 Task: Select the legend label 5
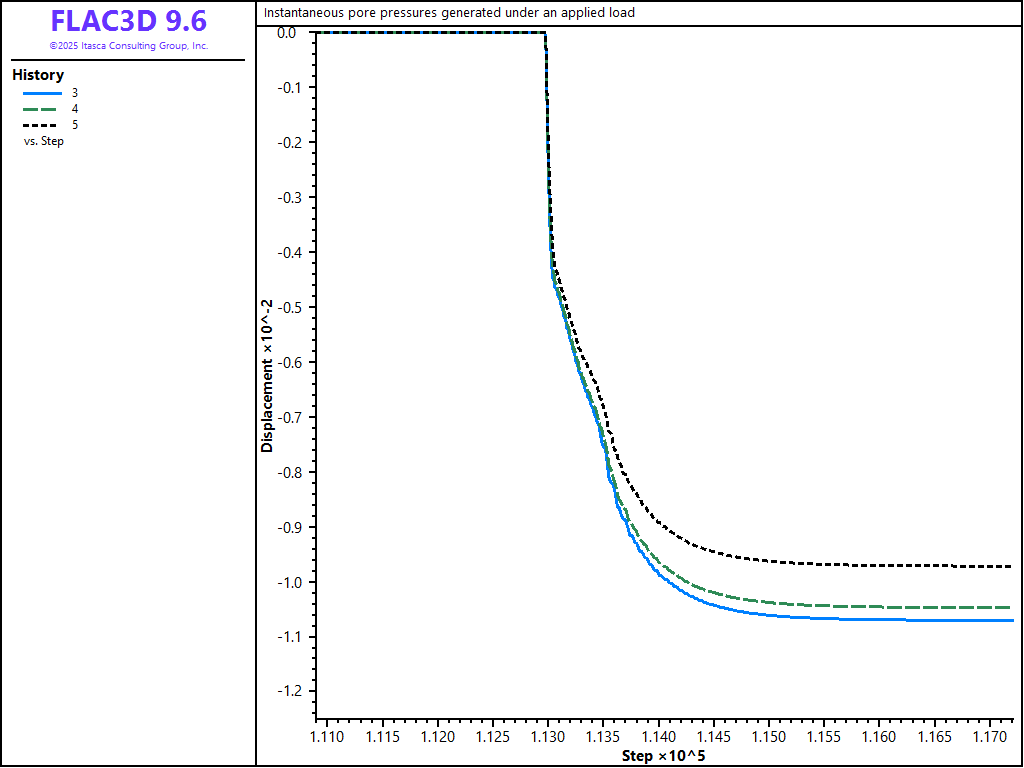tap(75, 125)
